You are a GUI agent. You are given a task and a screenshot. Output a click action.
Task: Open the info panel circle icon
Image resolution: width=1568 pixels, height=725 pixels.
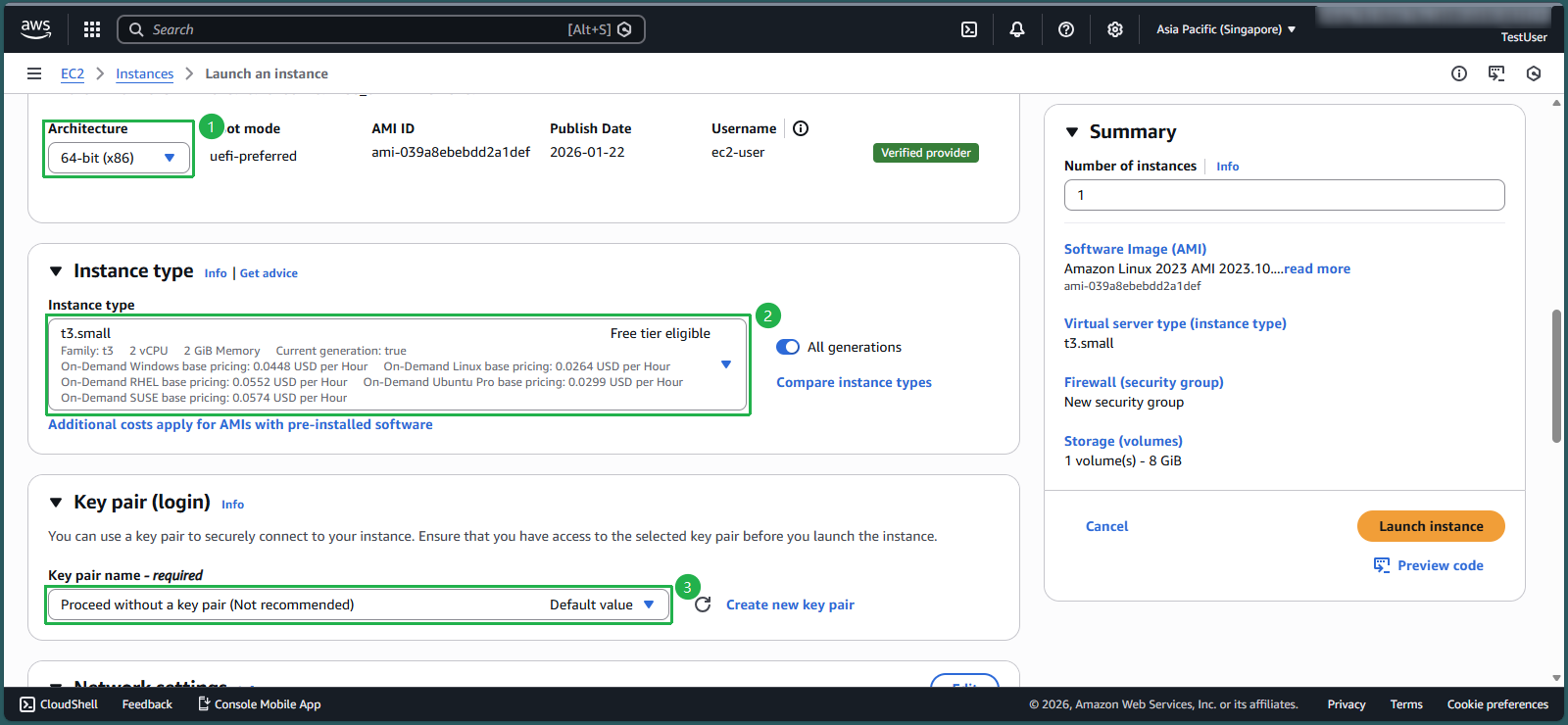point(1459,73)
